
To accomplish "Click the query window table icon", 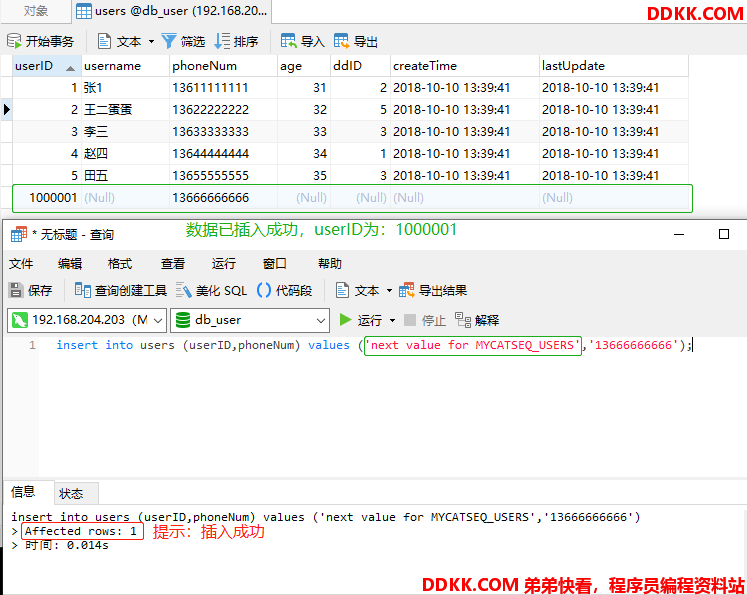I will pyautogui.click(x=19, y=234).
